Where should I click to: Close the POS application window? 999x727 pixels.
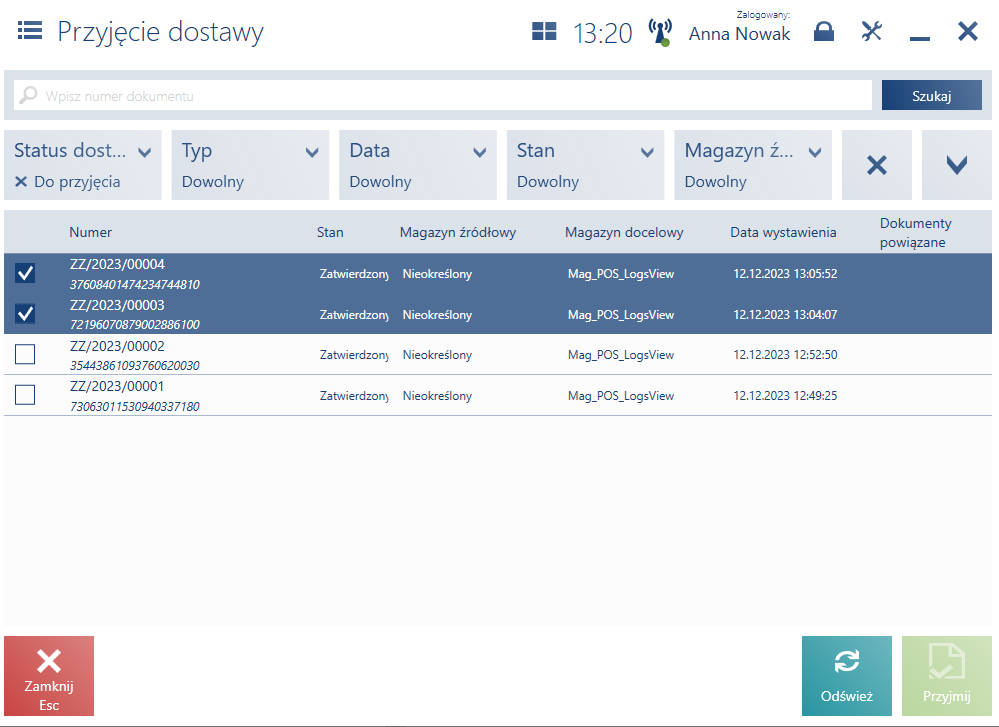(x=967, y=31)
